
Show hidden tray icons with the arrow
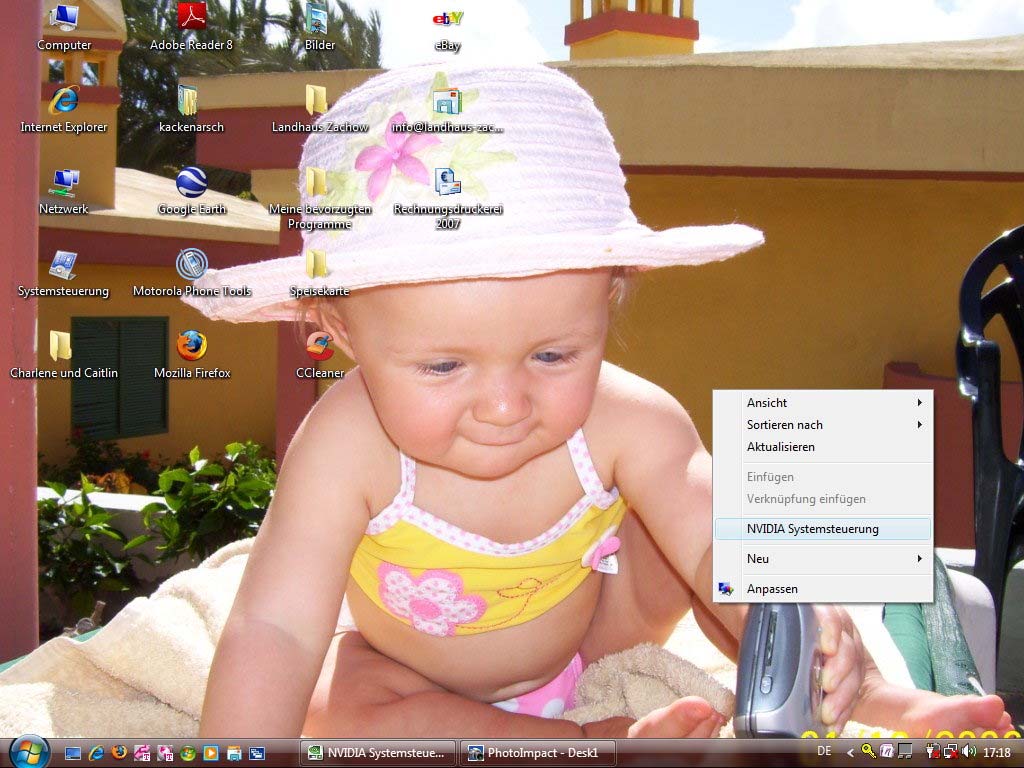click(x=851, y=752)
